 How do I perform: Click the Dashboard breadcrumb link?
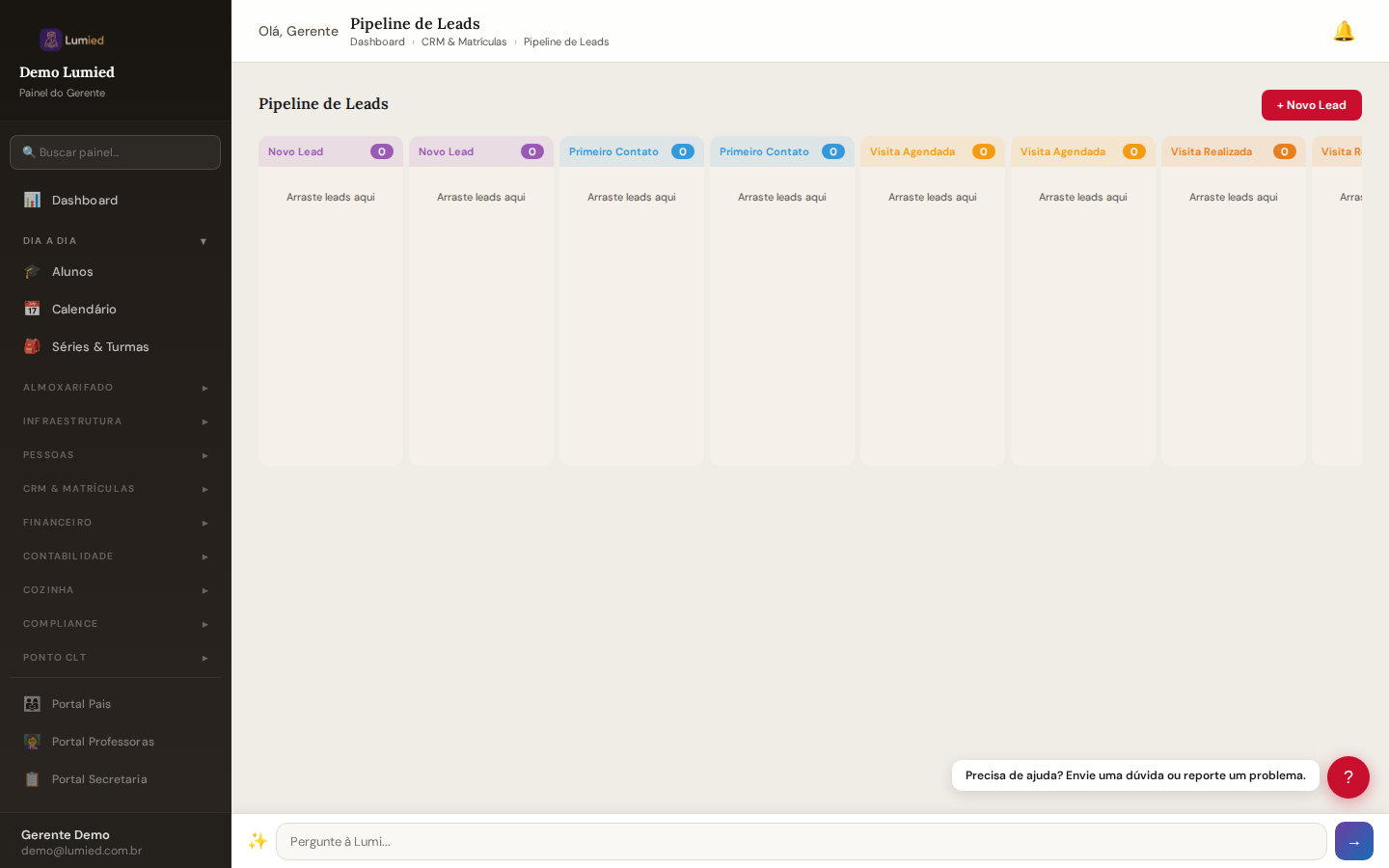point(377,42)
